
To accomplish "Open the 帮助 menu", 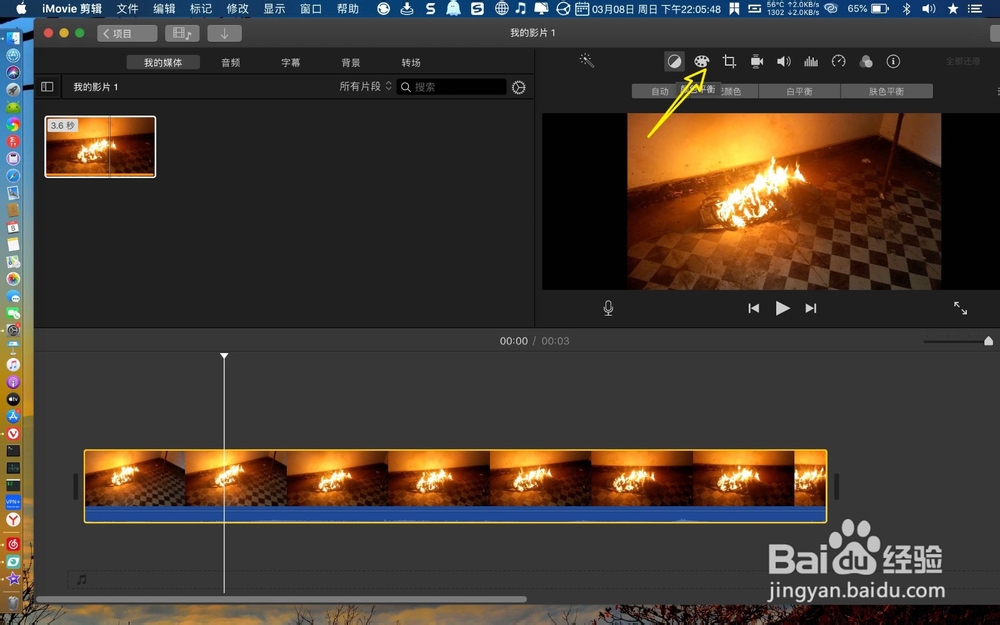I will pos(348,9).
